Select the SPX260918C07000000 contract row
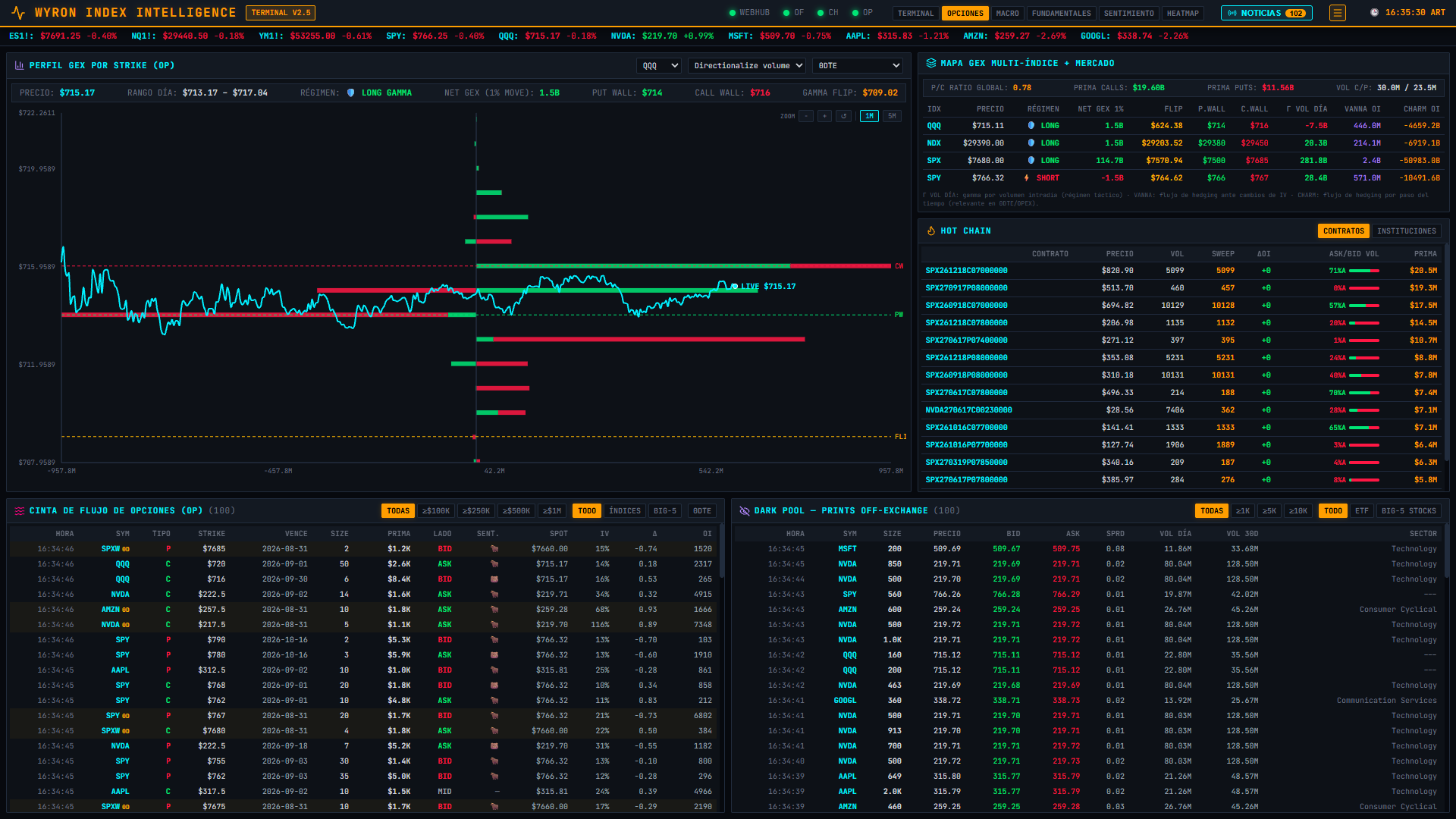The height and width of the screenshot is (819, 1456). [1181, 306]
